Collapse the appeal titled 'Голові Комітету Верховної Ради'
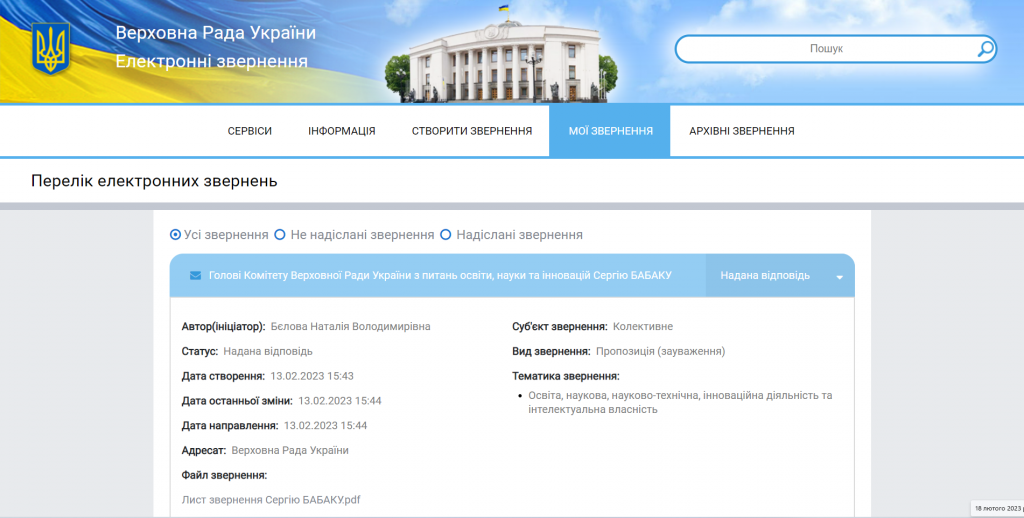Image resolution: width=1024 pixels, height=518 pixels. click(440, 275)
